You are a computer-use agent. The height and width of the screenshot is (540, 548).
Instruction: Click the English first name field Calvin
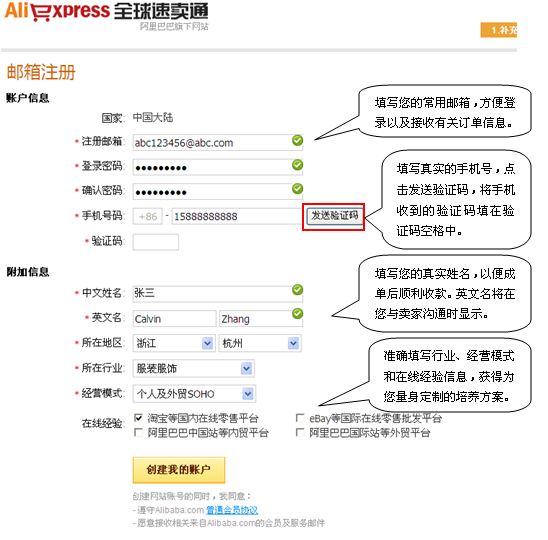174,319
